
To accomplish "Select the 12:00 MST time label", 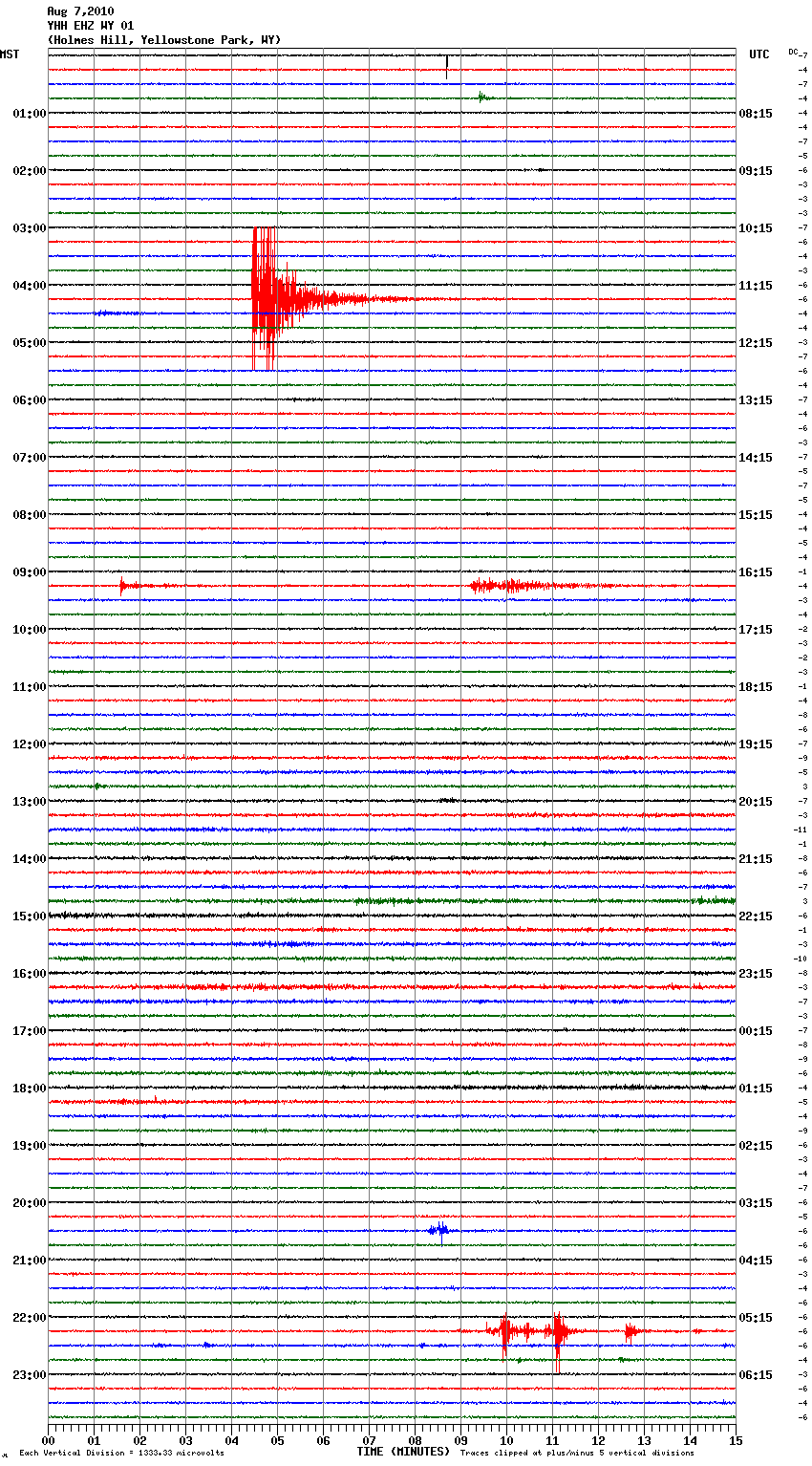I will coord(30,744).
